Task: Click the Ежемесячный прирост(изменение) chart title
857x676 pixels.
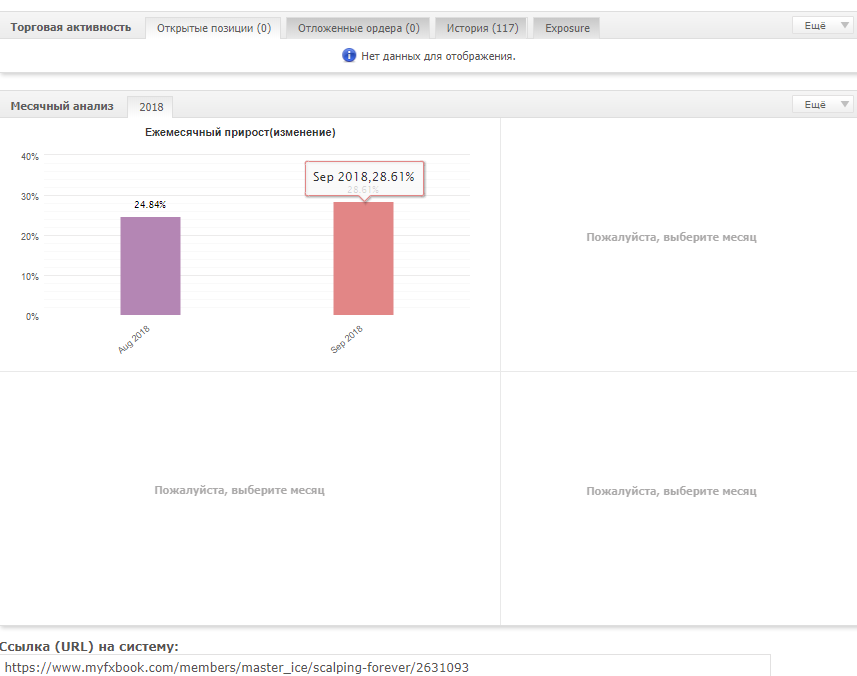Action: coord(240,132)
